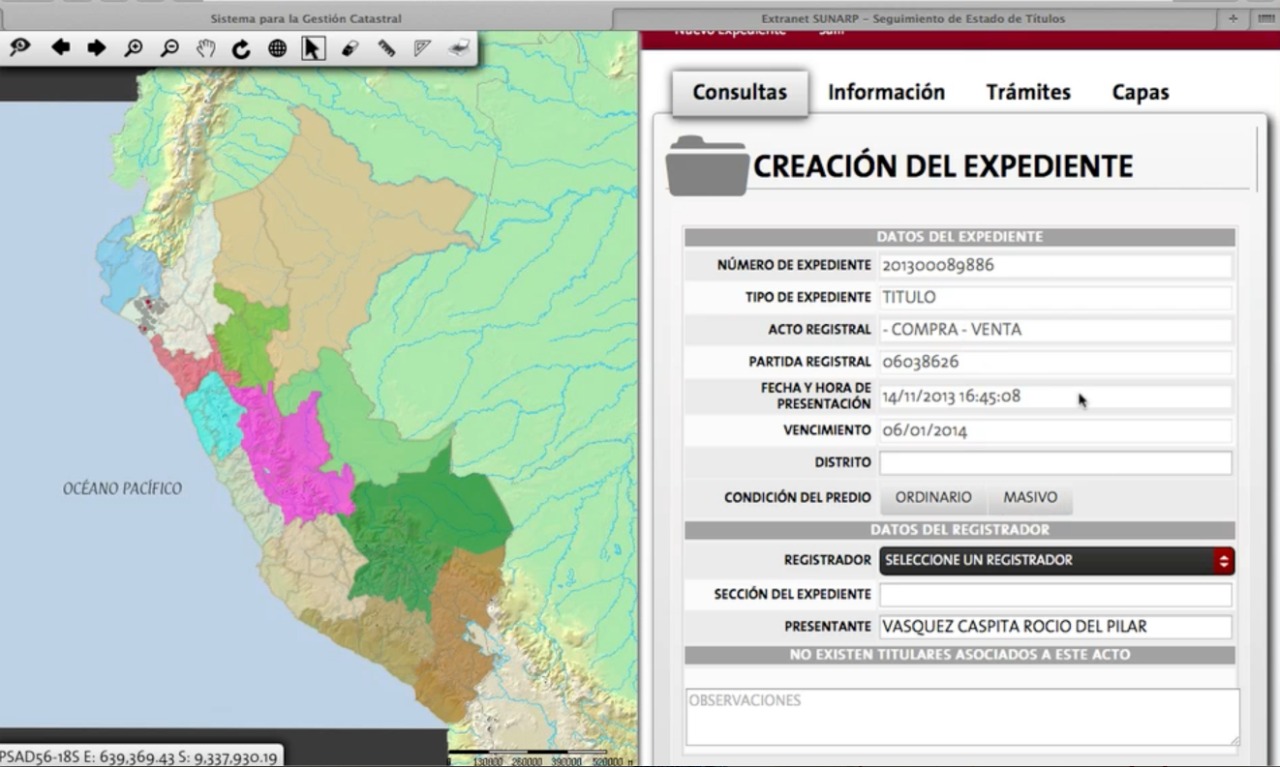
Task: Switch to the Capas tab
Action: (x=1140, y=92)
